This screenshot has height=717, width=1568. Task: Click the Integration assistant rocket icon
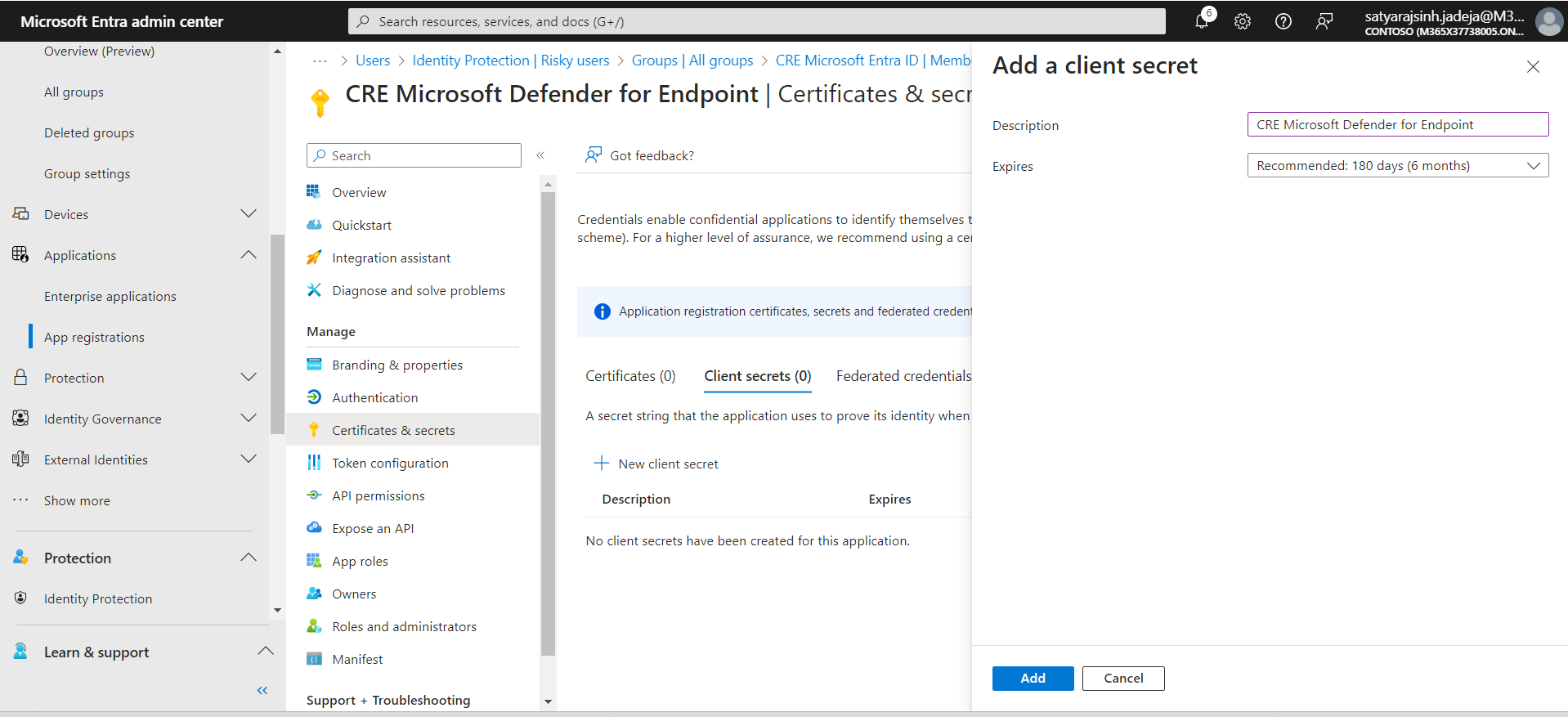(x=314, y=258)
